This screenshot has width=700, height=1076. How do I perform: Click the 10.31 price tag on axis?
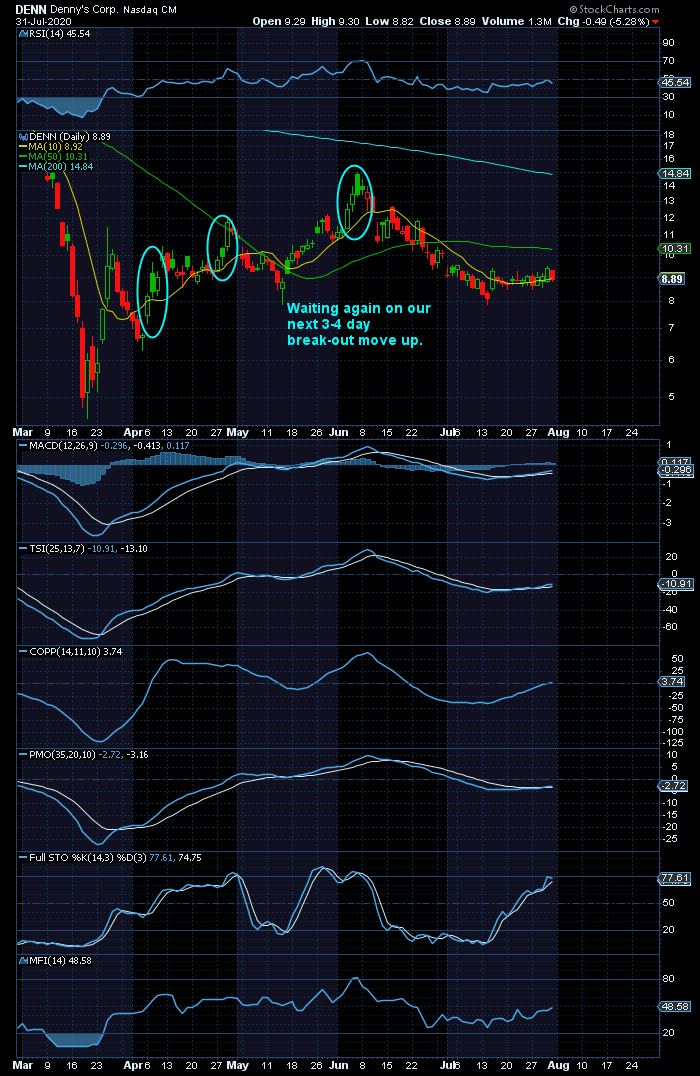(x=676, y=248)
